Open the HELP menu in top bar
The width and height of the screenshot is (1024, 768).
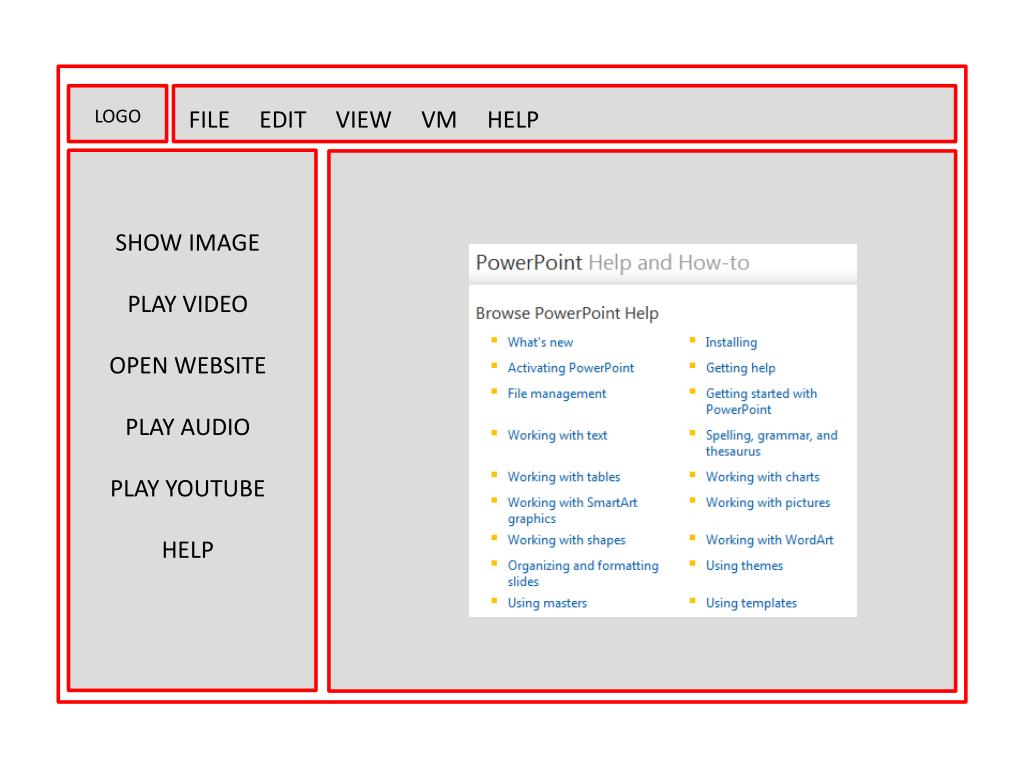(513, 120)
